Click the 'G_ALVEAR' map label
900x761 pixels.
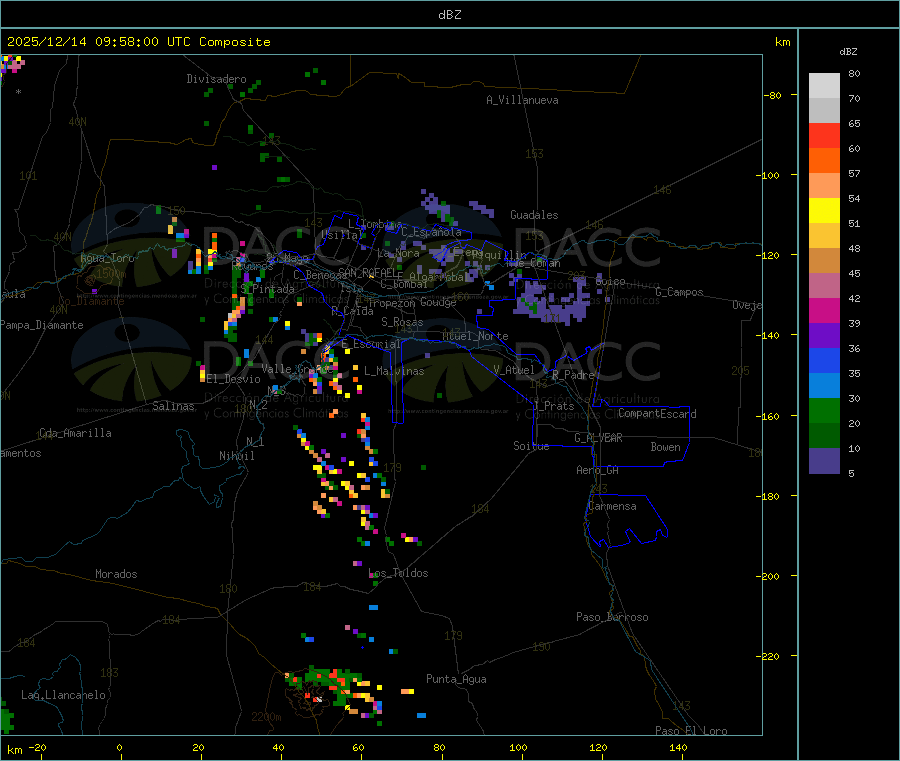tap(598, 438)
